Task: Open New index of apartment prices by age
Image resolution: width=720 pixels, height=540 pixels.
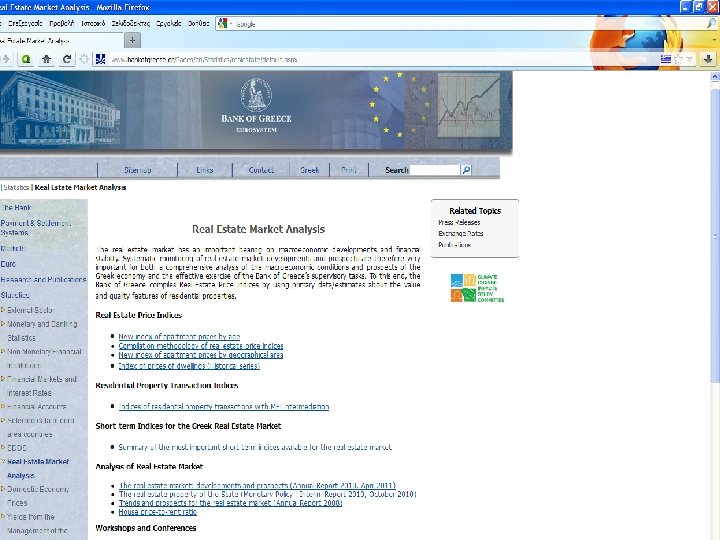Action: (x=179, y=337)
